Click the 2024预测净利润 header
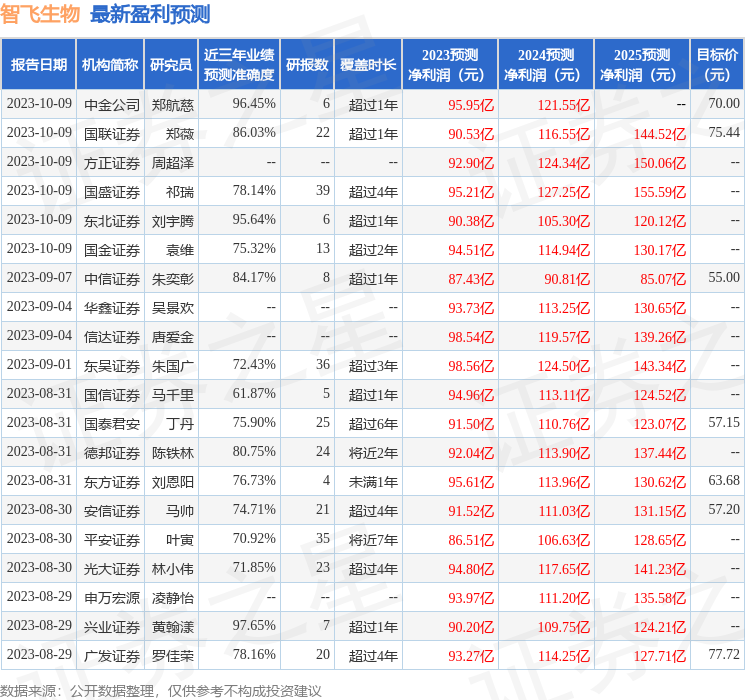The image size is (745, 700). tap(545, 64)
